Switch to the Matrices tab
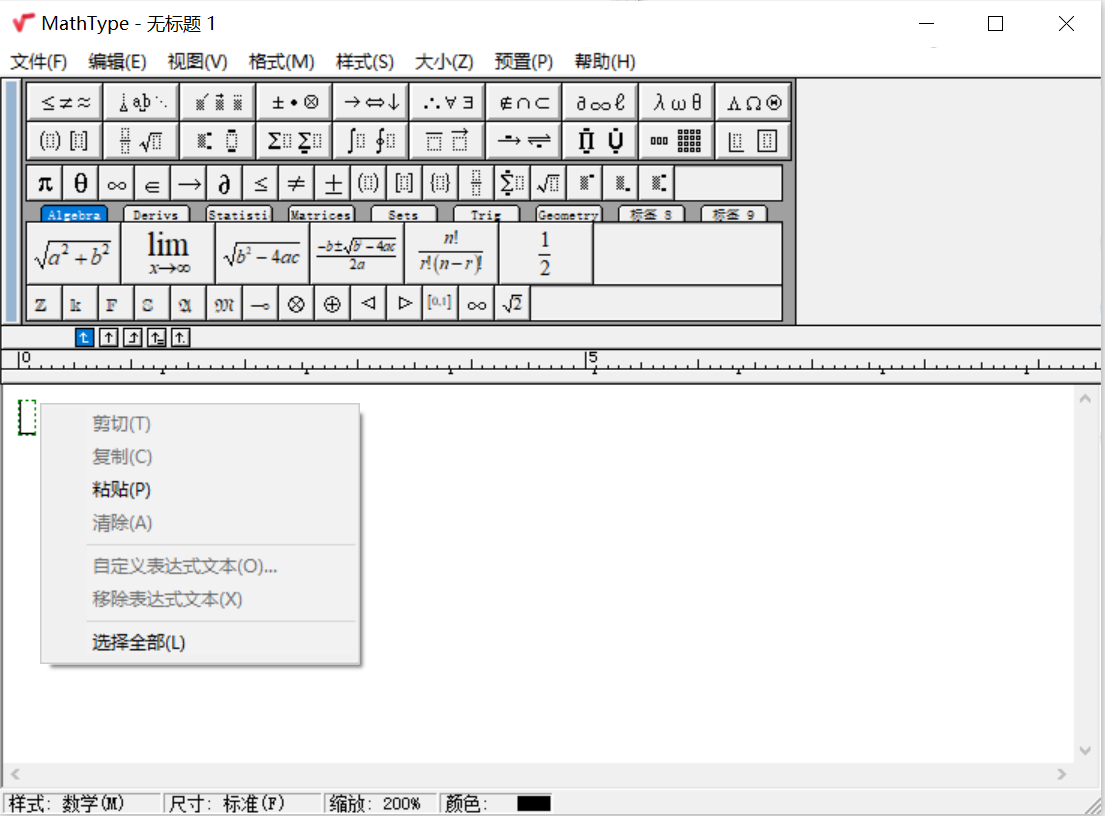 tap(321, 214)
